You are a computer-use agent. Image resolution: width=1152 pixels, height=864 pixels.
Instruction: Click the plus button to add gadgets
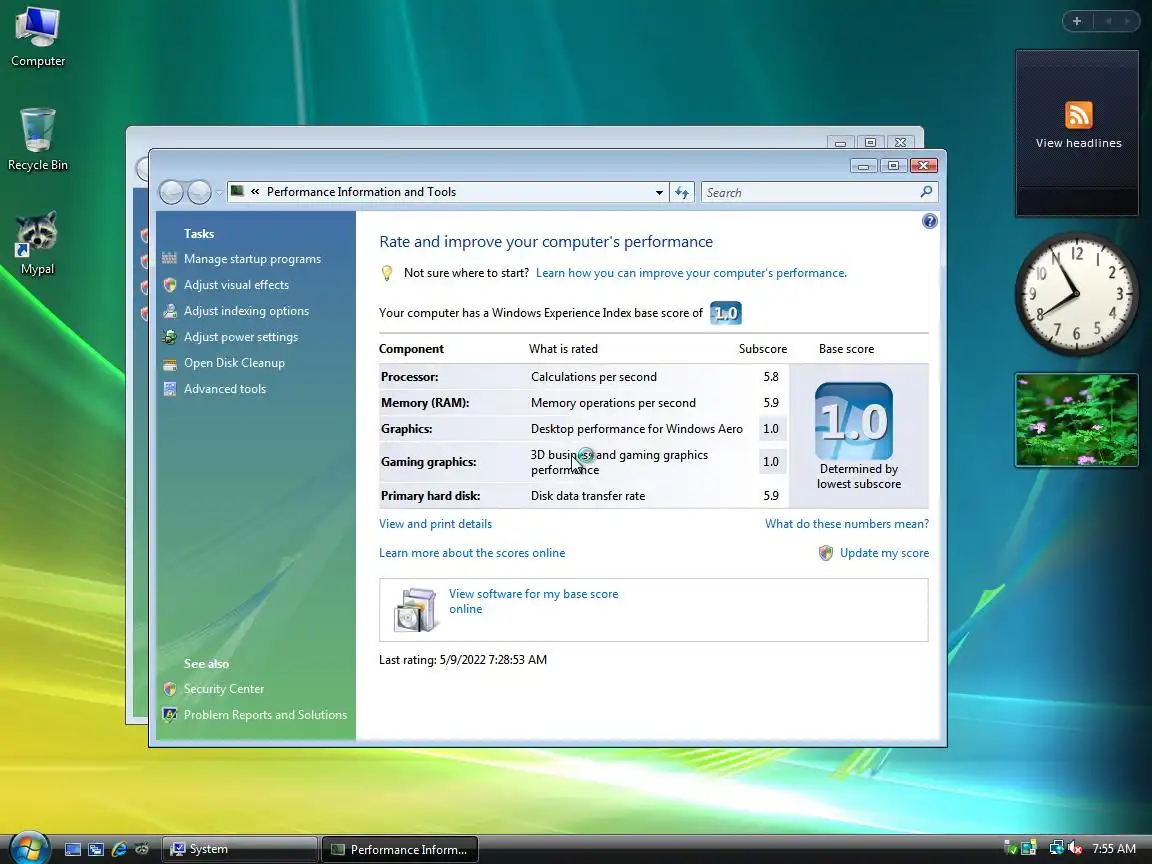coord(1077,21)
